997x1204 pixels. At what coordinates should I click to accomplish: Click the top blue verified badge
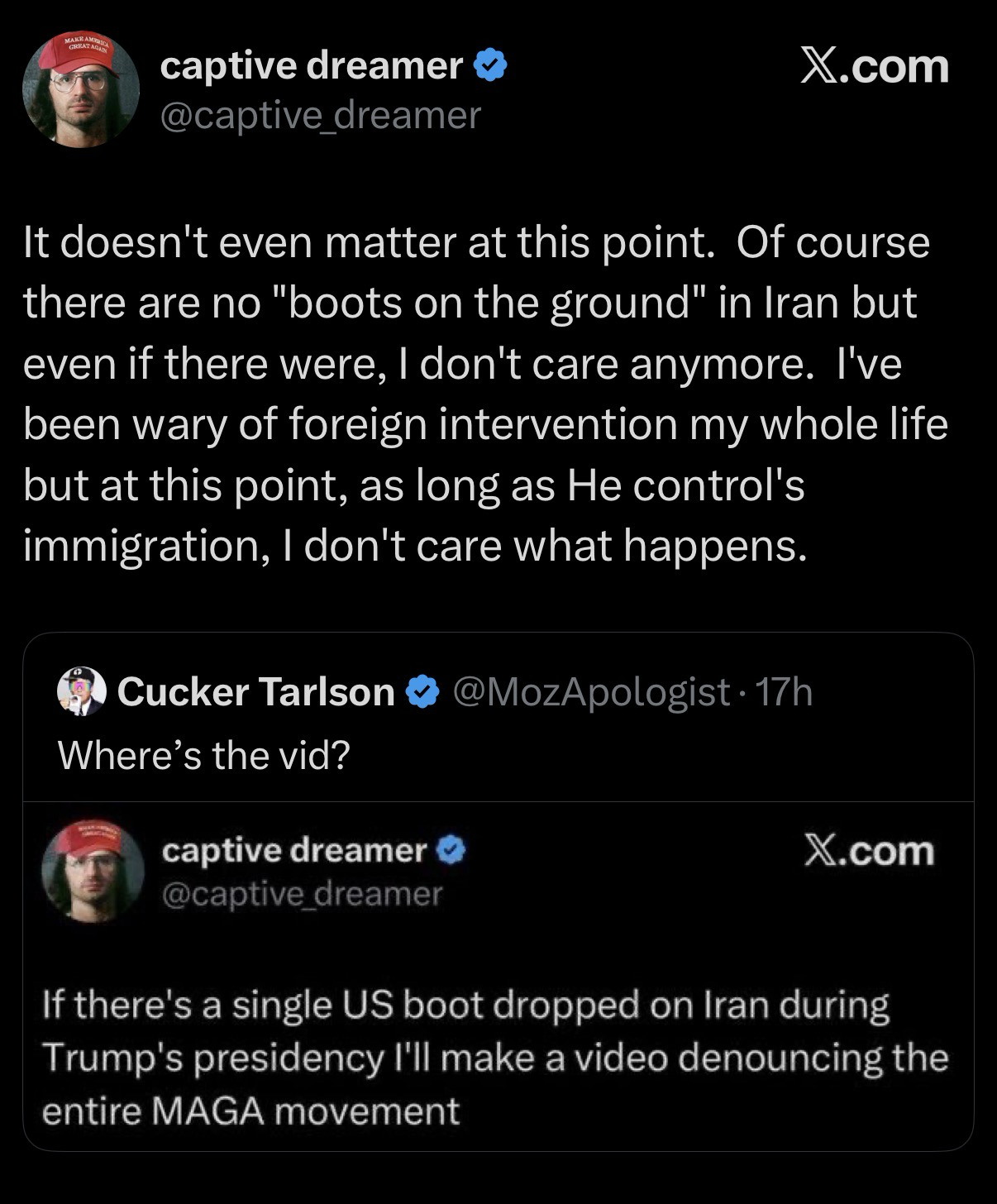[489, 65]
